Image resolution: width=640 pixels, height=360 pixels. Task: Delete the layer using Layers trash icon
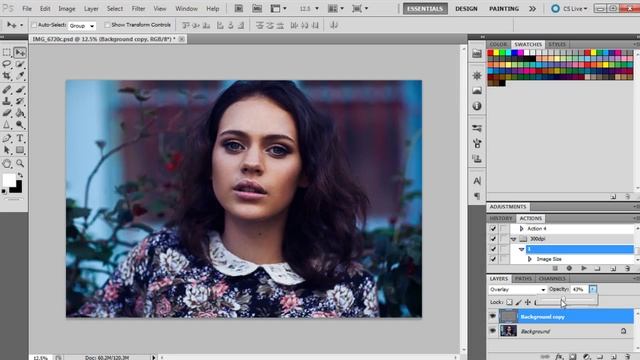(x=627, y=357)
